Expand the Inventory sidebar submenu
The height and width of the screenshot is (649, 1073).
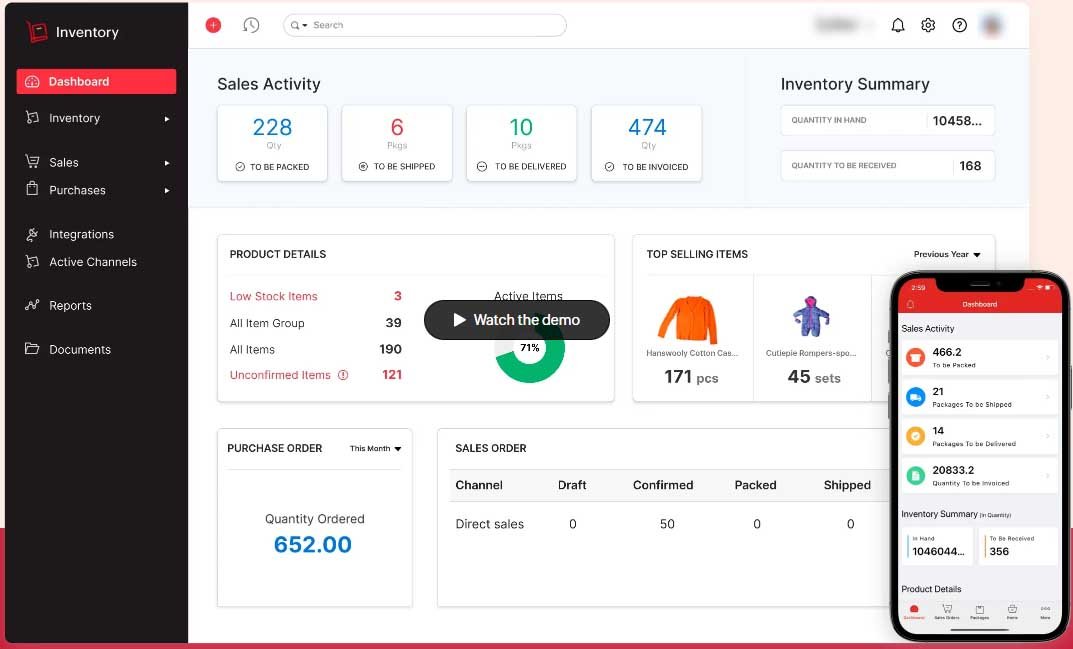[167, 119]
